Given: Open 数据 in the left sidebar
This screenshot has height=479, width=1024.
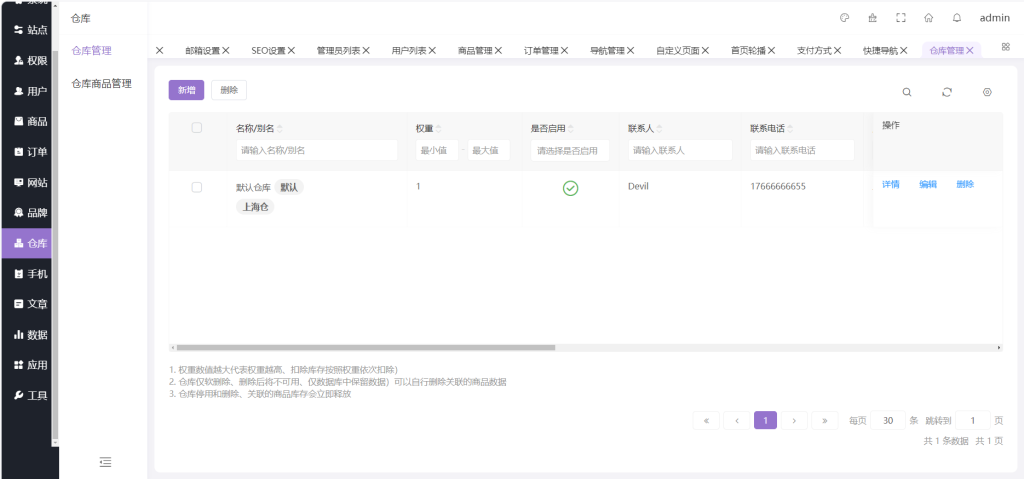Looking at the screenshot, I should [x=31, y=335].
